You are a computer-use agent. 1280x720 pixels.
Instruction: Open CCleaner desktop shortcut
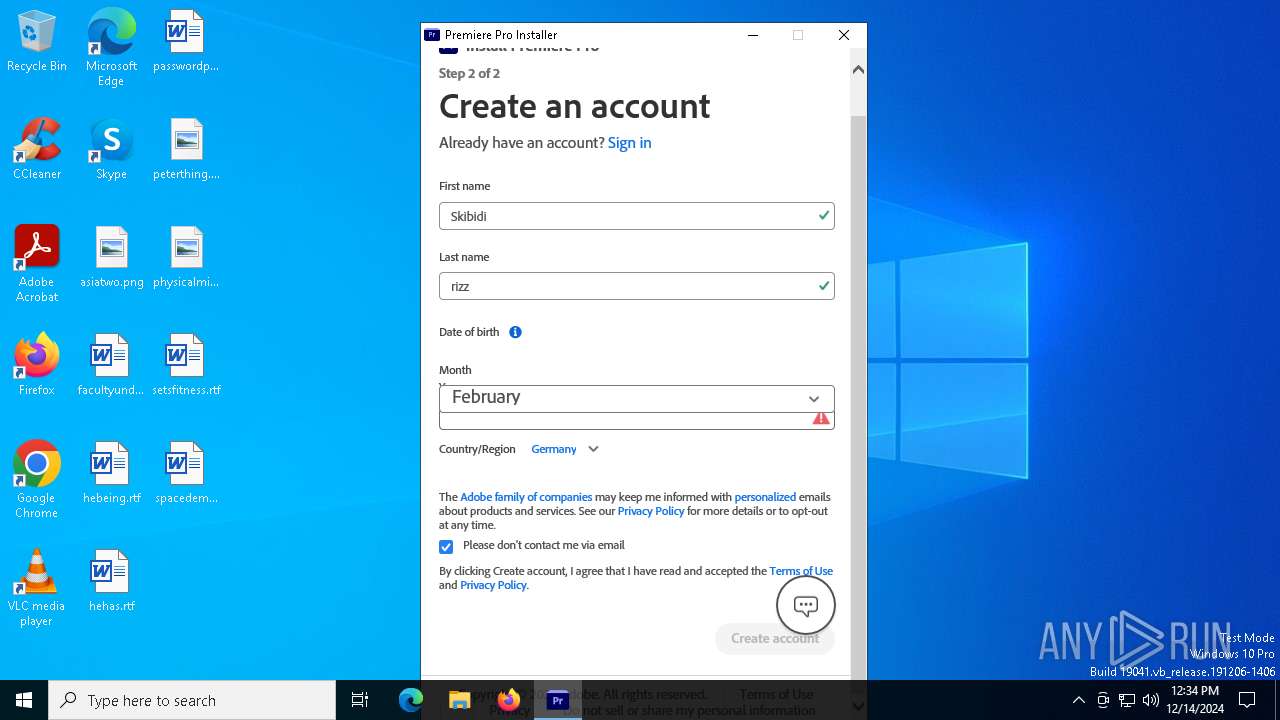tap(37, 150)
